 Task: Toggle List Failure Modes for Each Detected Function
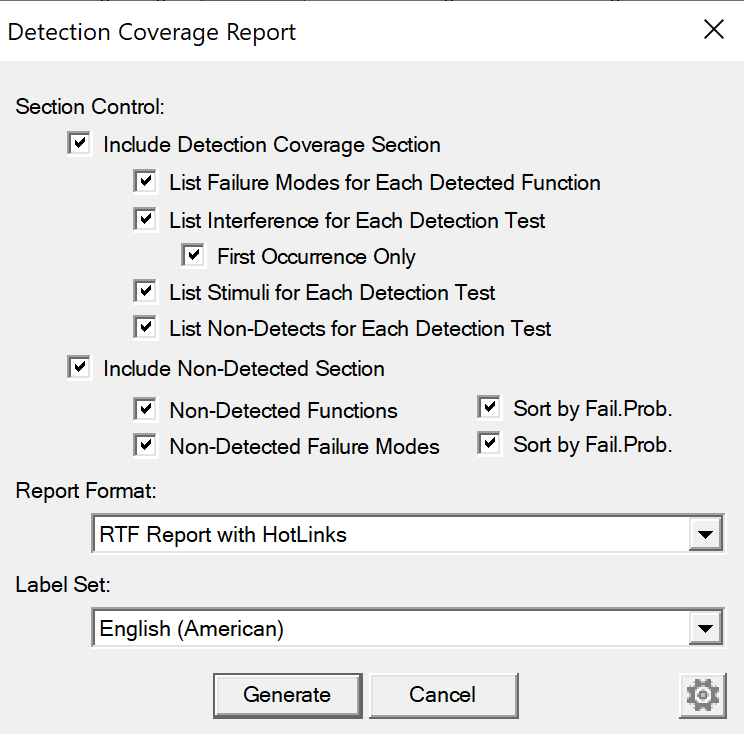click(x=145, y=182)
